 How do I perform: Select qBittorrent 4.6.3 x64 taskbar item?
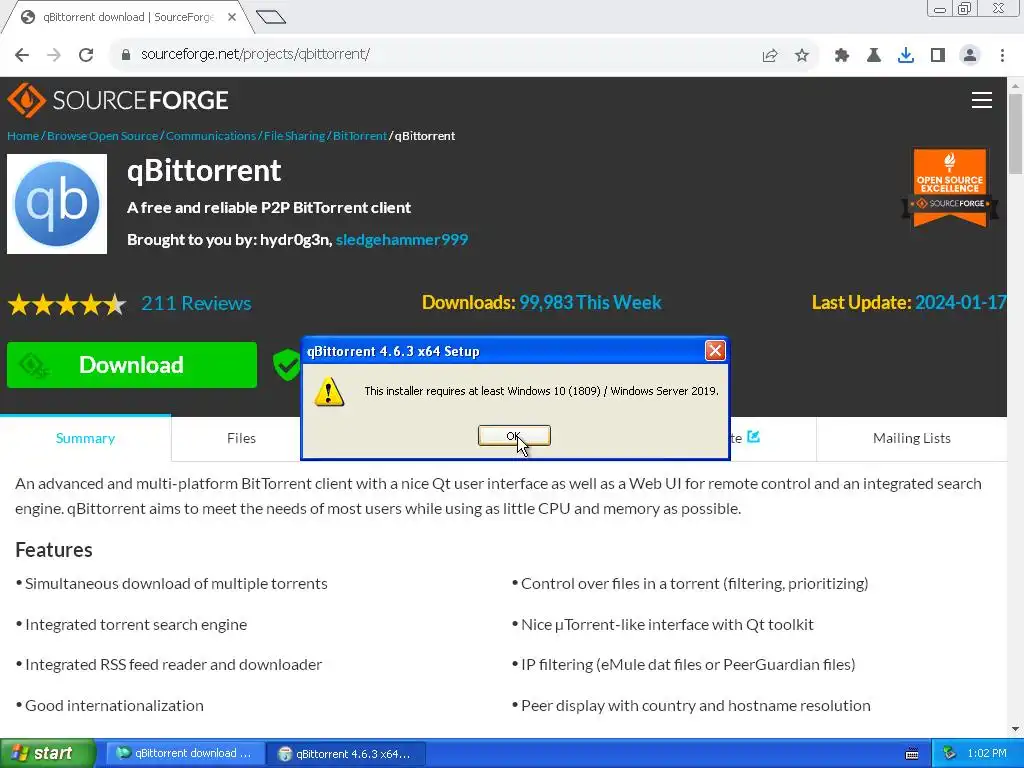coord(345,753)
